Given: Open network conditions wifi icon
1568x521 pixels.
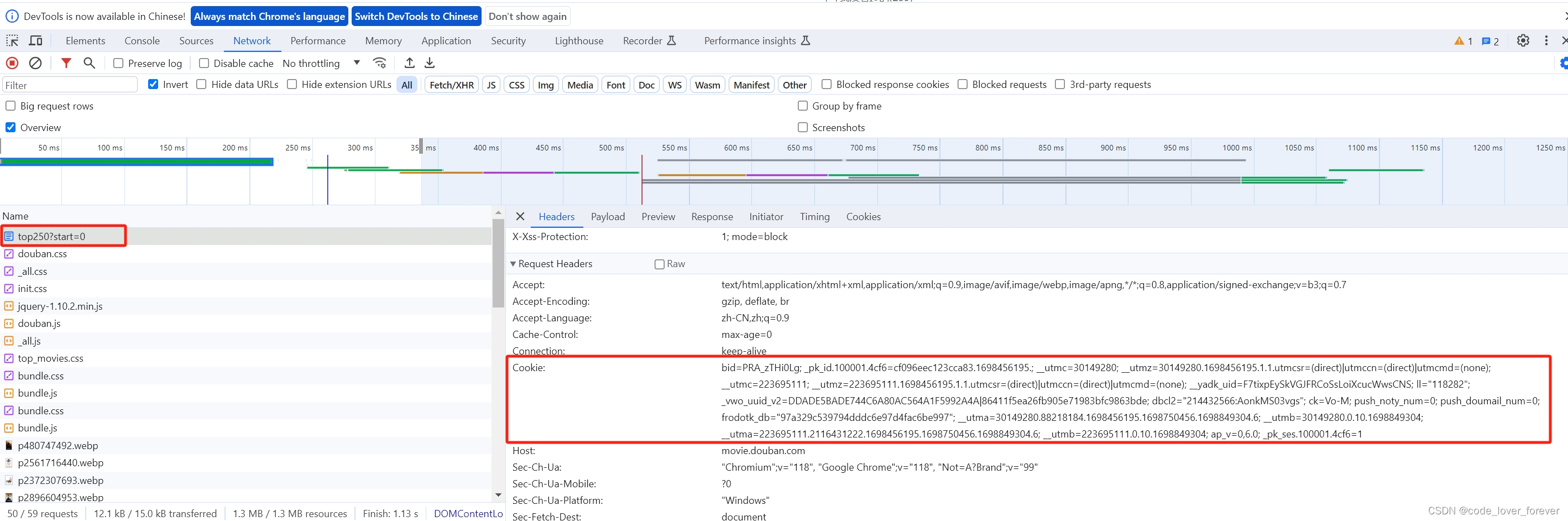Looking at the screenshot, I should 380,62.
